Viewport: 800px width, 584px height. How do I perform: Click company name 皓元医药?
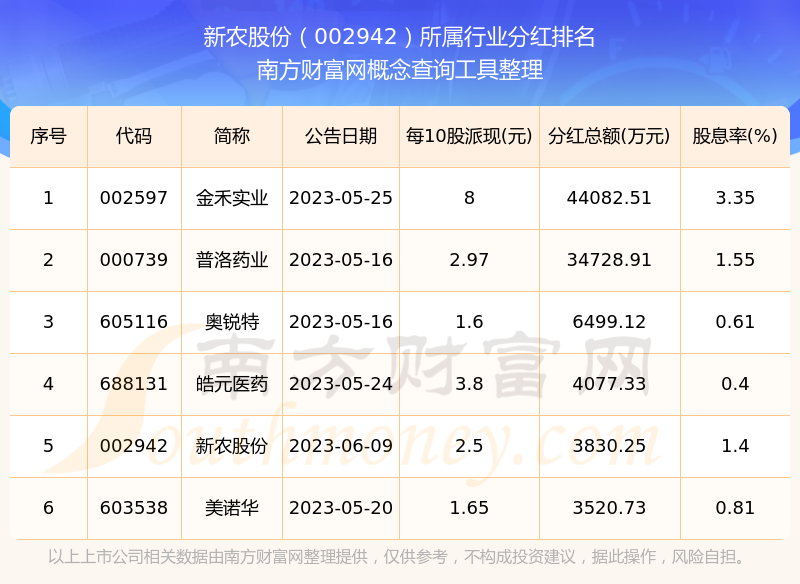click(x=232, y=384)
